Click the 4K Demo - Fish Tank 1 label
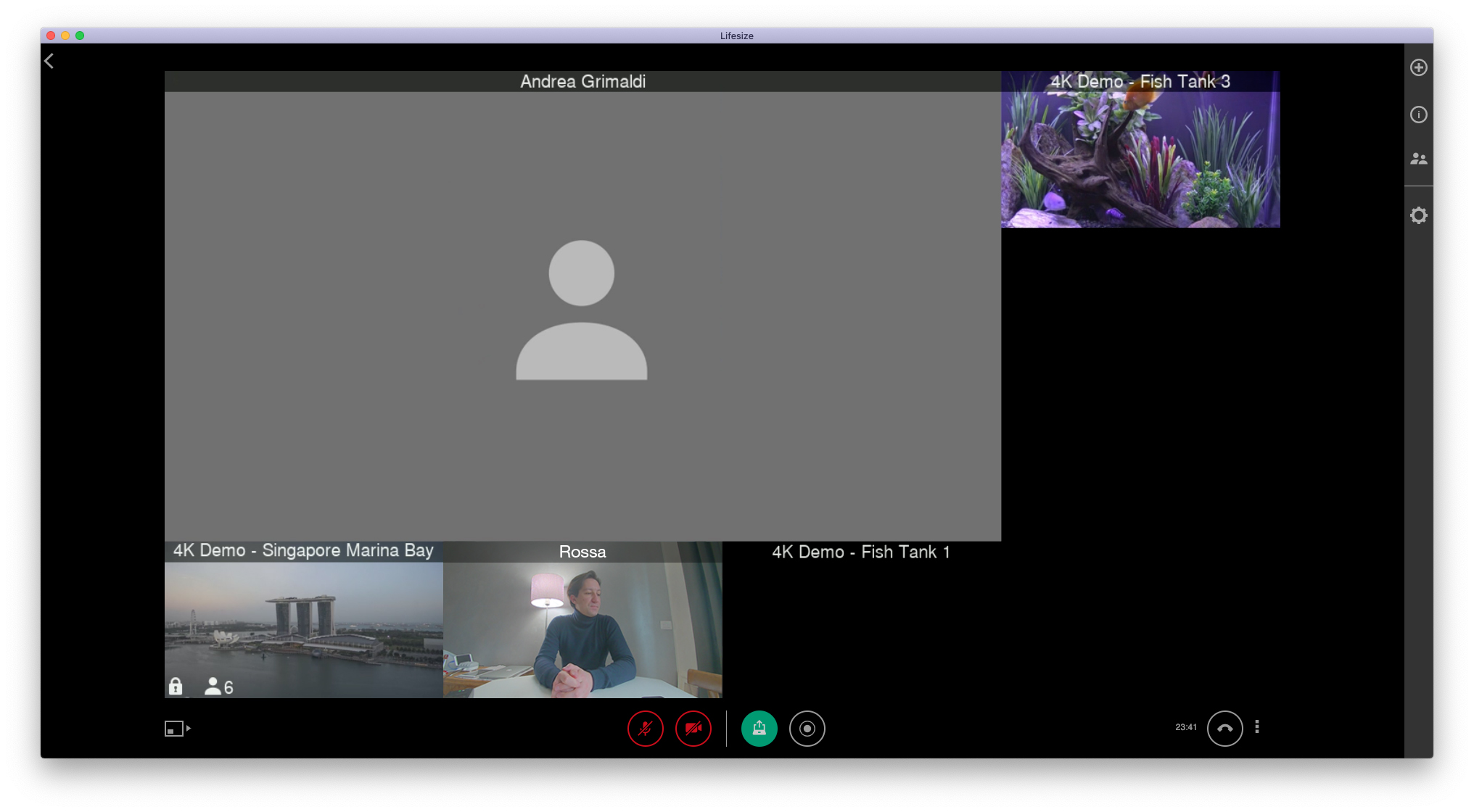The width and height of the screenshot is (1474, 812). click(x=860, y=552)
